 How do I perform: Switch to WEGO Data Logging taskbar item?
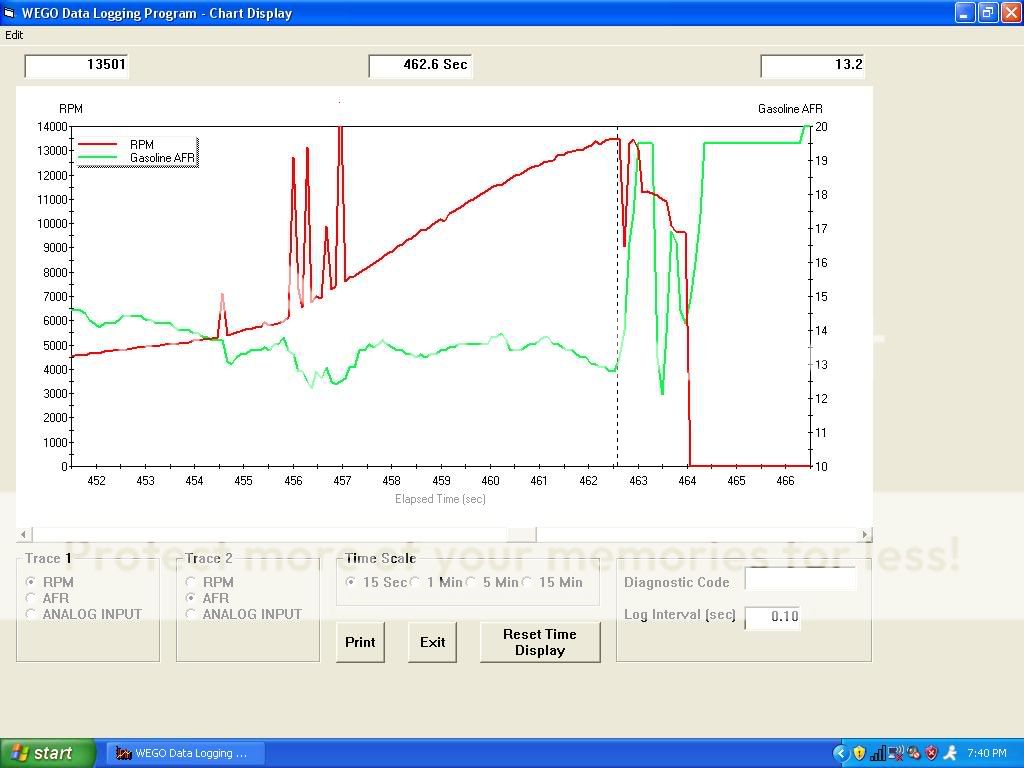coord(185,753)
